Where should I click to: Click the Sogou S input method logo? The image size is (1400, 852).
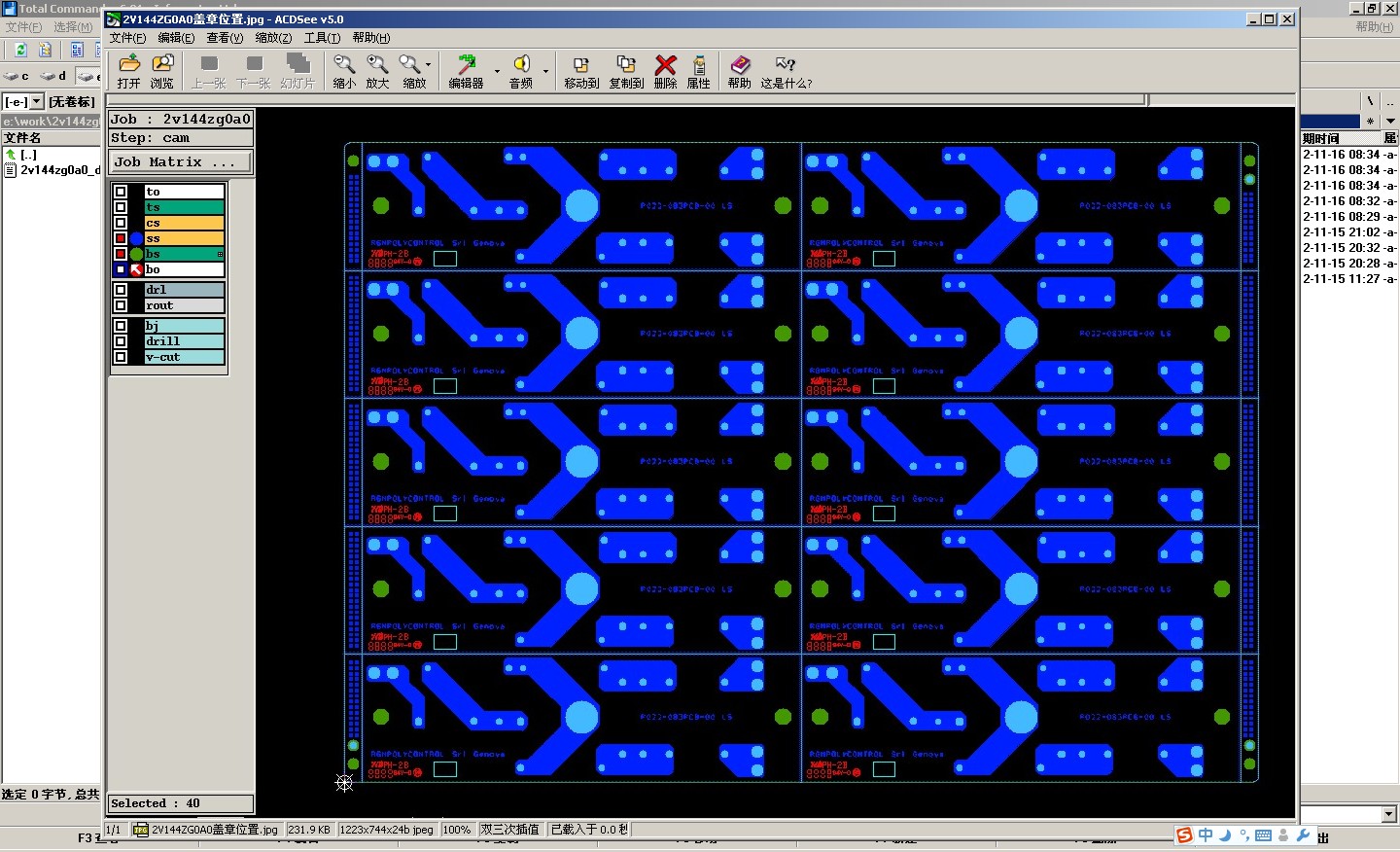[1184, 835]
